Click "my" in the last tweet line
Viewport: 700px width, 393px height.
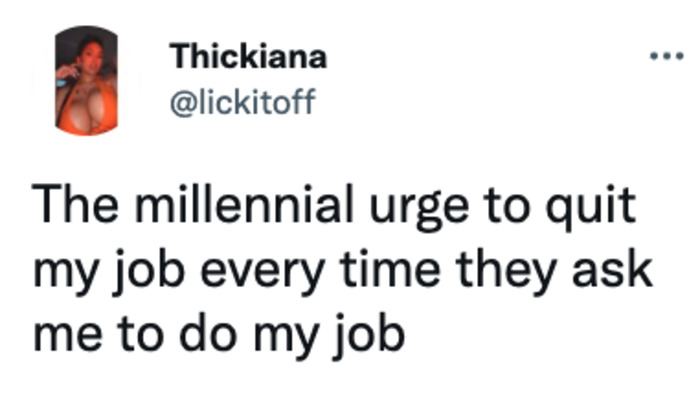coord(285,342)
